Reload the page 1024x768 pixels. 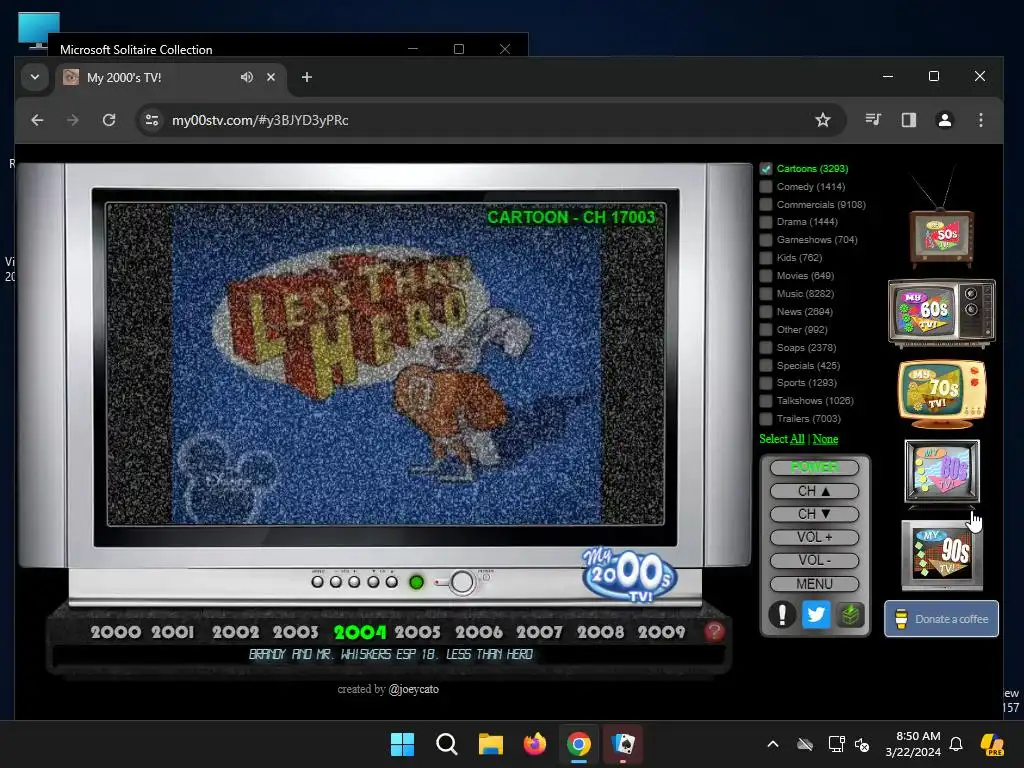pos(109,120)
